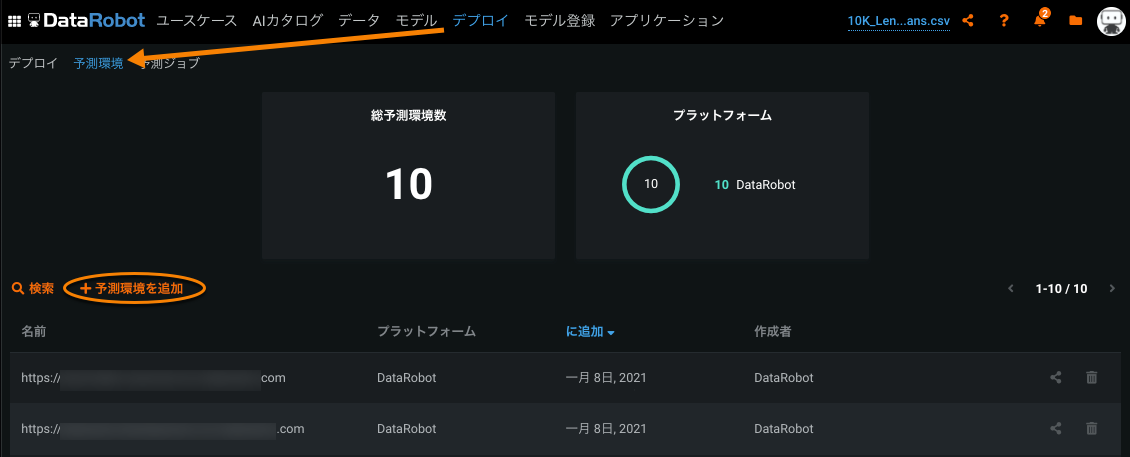Open the モデル登録 menu
Image resolution: width=1130 pixels, height=457 pixels.
559,20
